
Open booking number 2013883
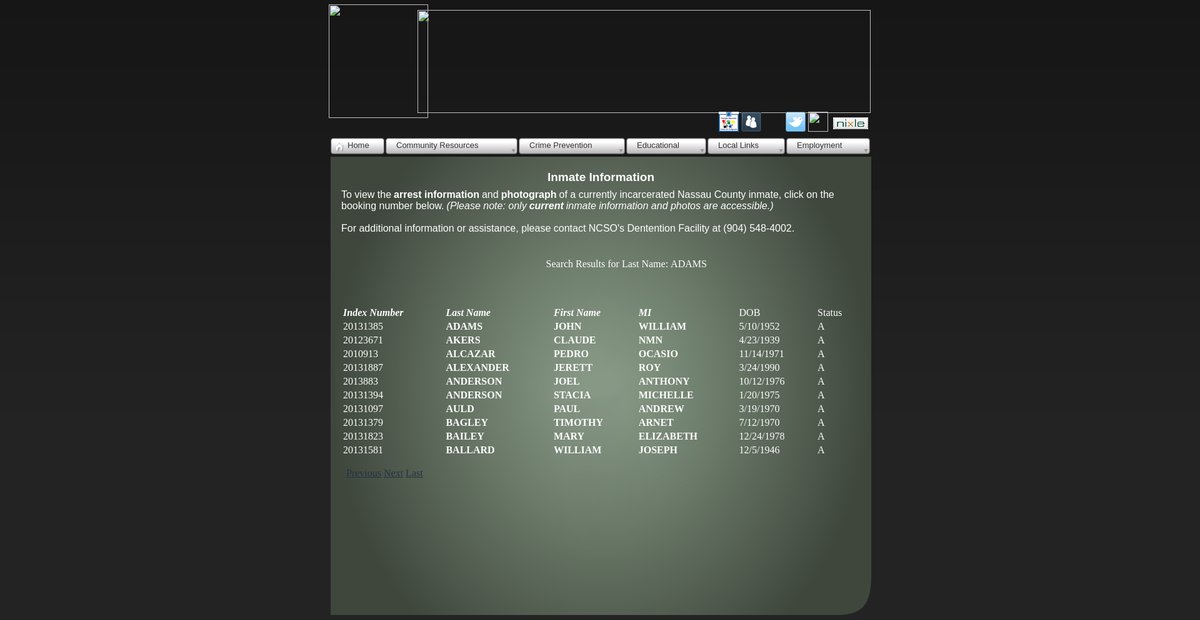click(360, 382)
